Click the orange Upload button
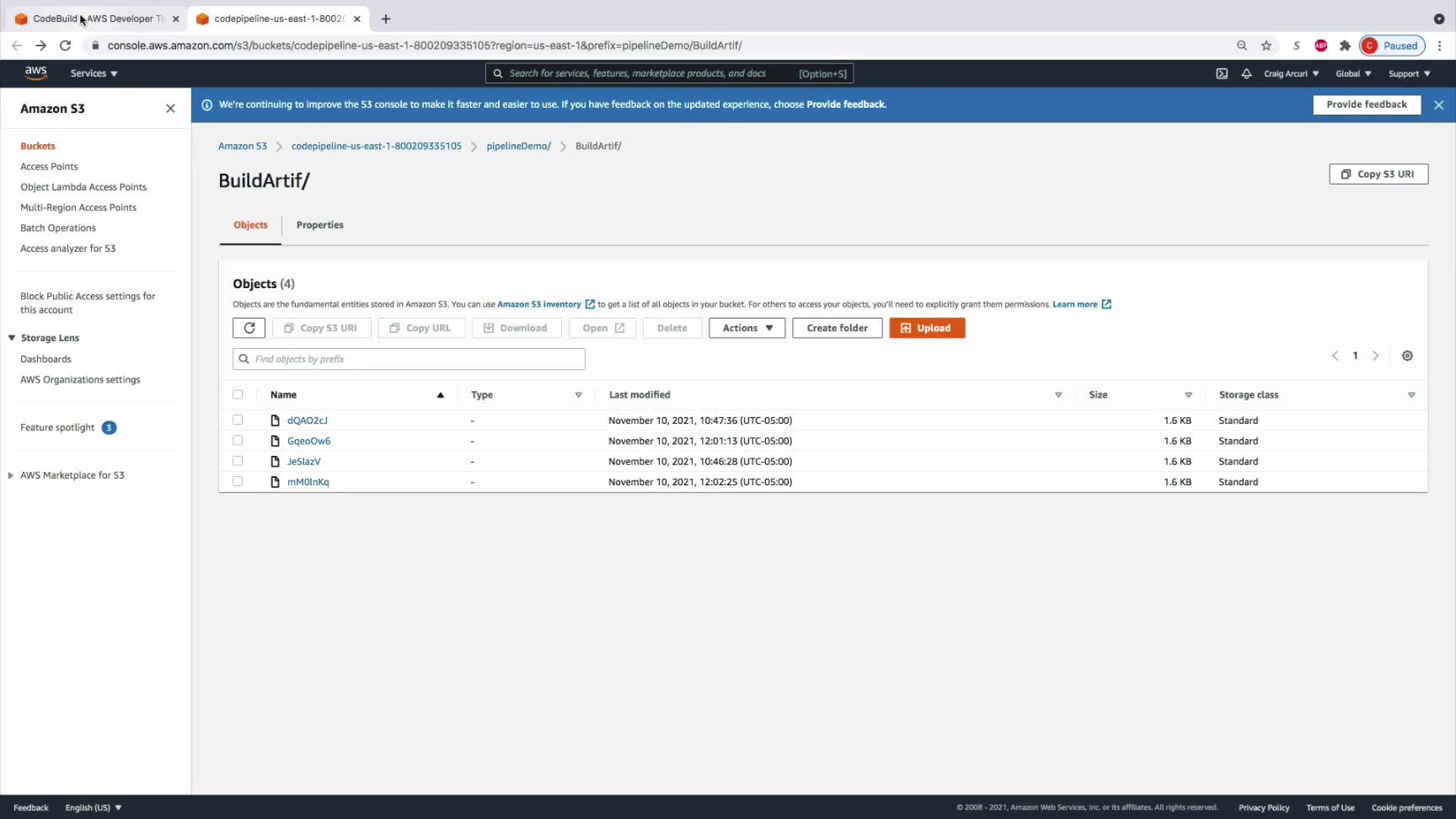This screenshot has width=1456, height=819. [927, 328]
